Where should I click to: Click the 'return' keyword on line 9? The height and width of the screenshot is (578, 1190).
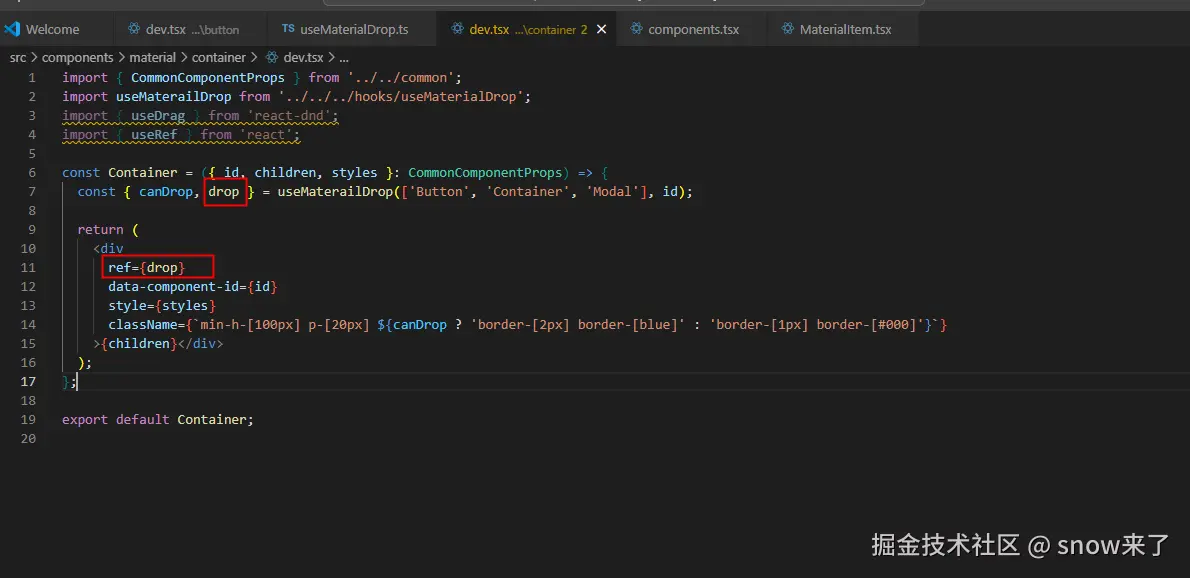(100, 230)
